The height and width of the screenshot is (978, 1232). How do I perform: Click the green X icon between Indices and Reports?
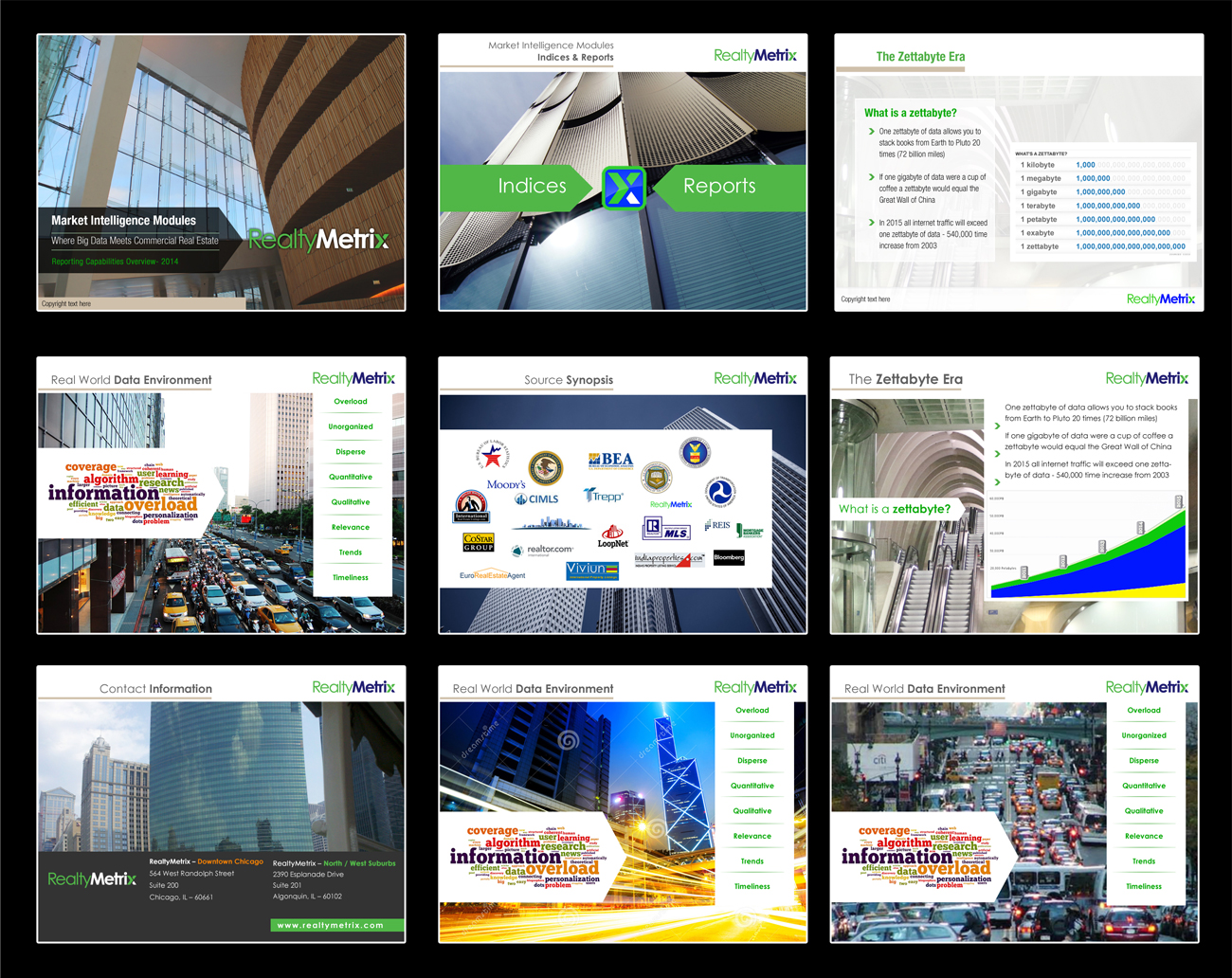[x=623, y=187]
